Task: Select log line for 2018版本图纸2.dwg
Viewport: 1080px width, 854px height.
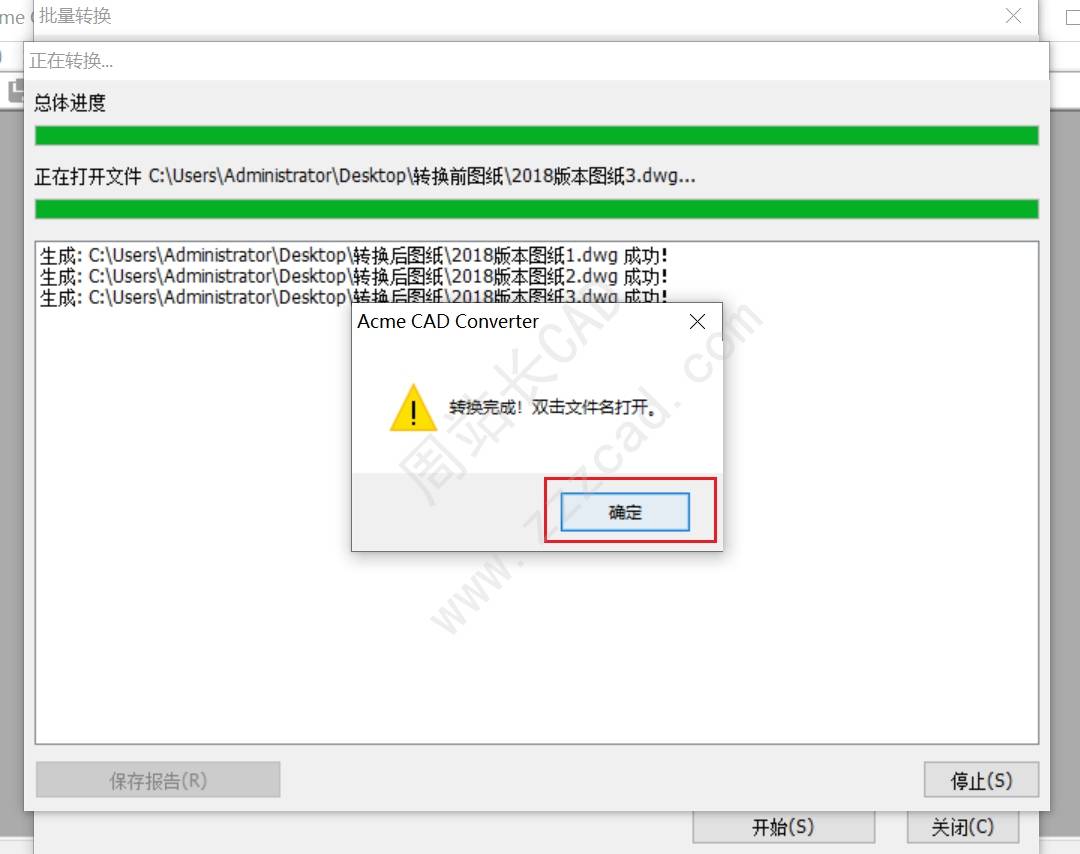Action: click(353, 276)
